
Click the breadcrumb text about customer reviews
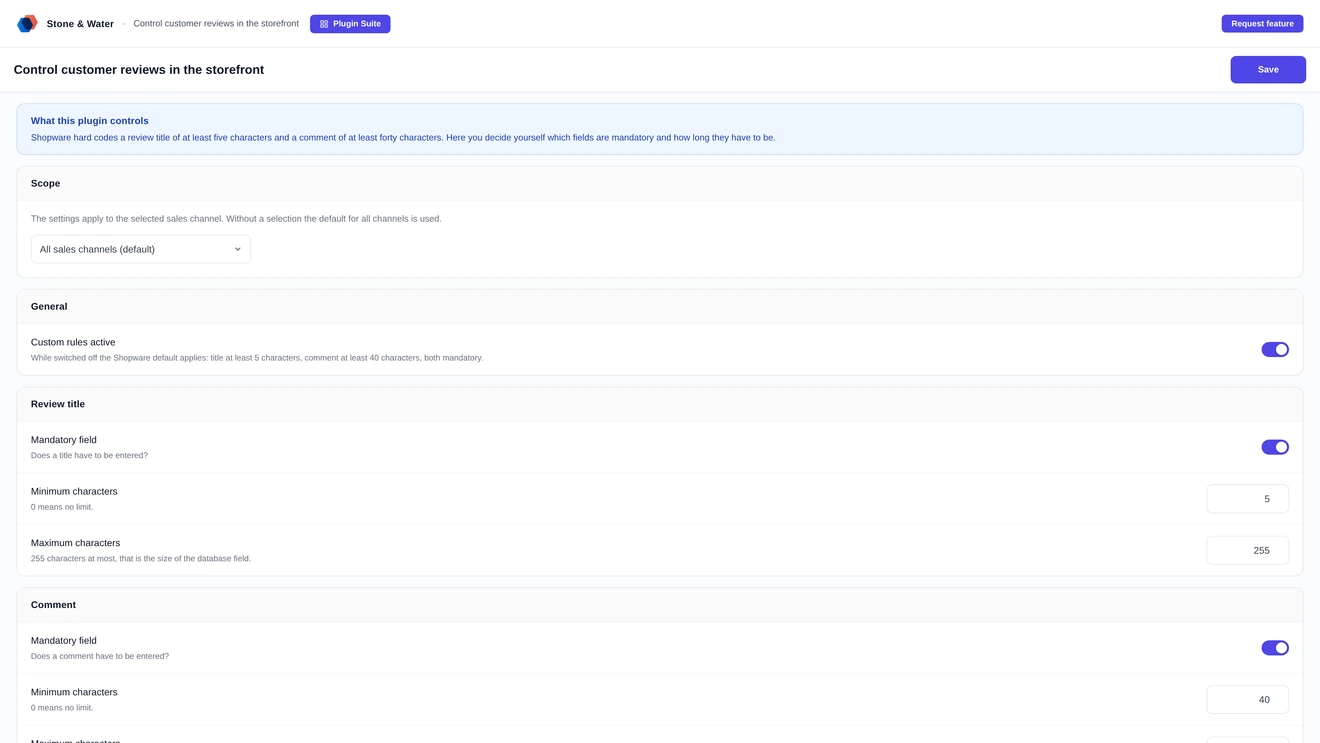click(x=216, y=24)
